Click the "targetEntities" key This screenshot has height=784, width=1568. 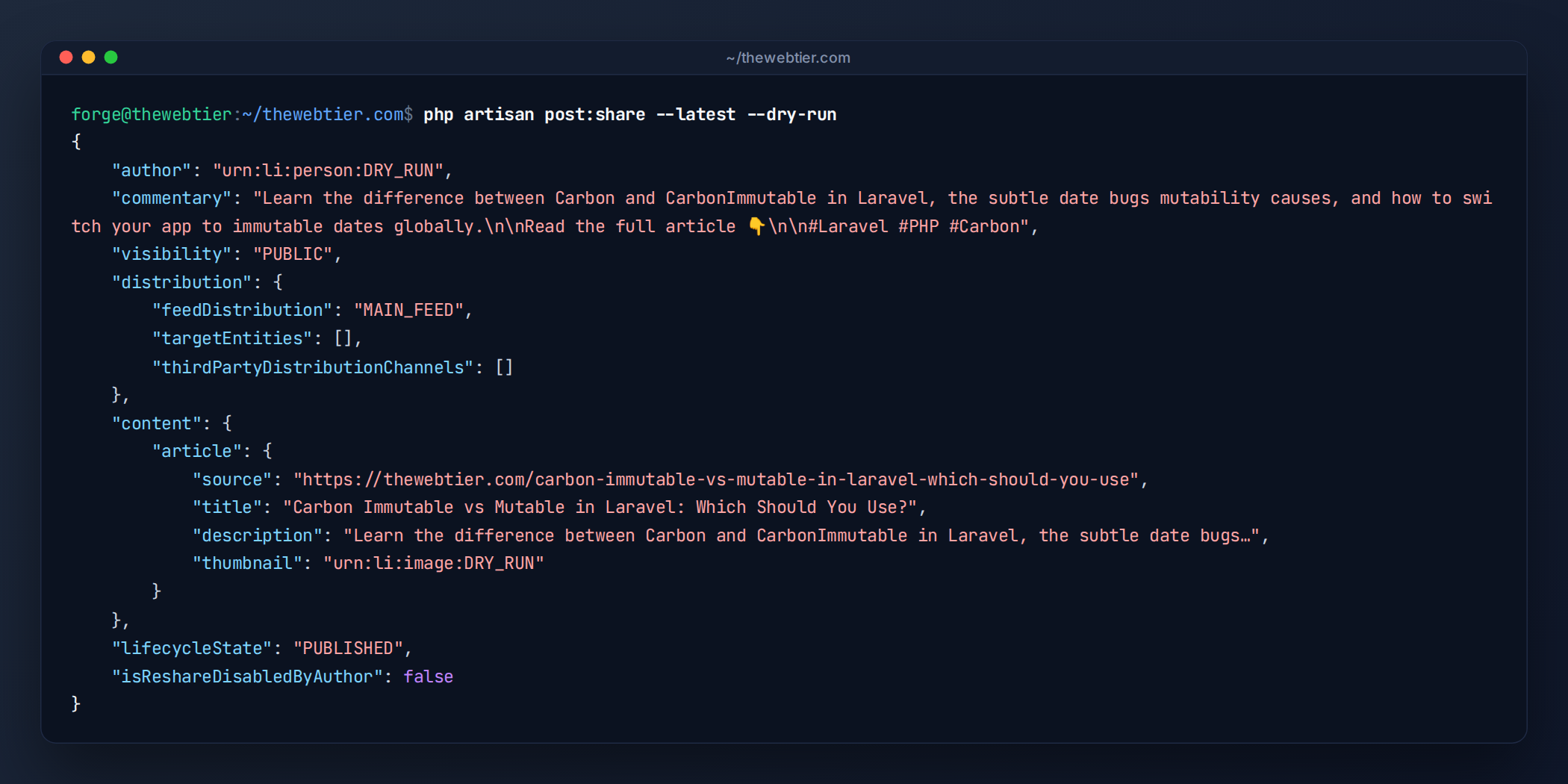tap(232, 338)
